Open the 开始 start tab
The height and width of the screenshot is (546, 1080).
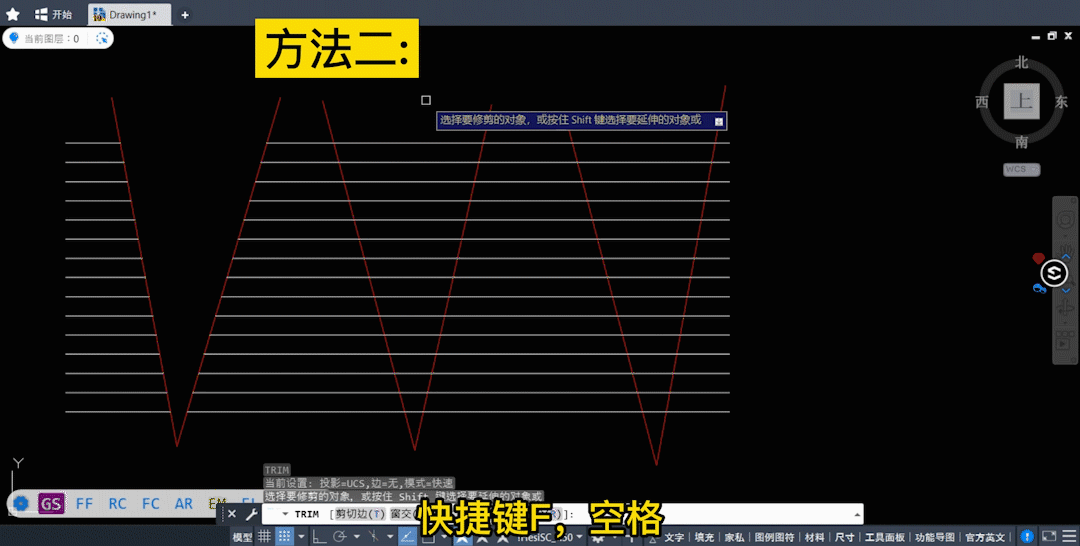tap(53, 14)
